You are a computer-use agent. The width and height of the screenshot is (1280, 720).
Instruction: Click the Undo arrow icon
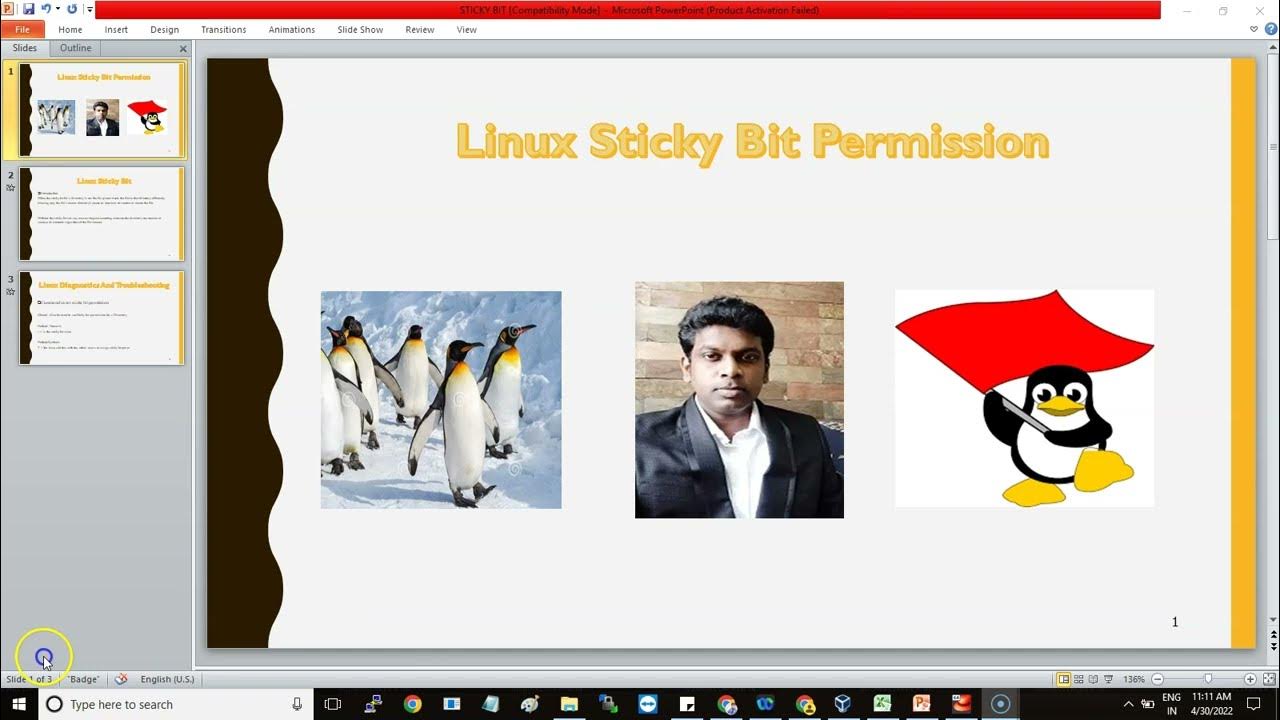click(x=46, y=9)
